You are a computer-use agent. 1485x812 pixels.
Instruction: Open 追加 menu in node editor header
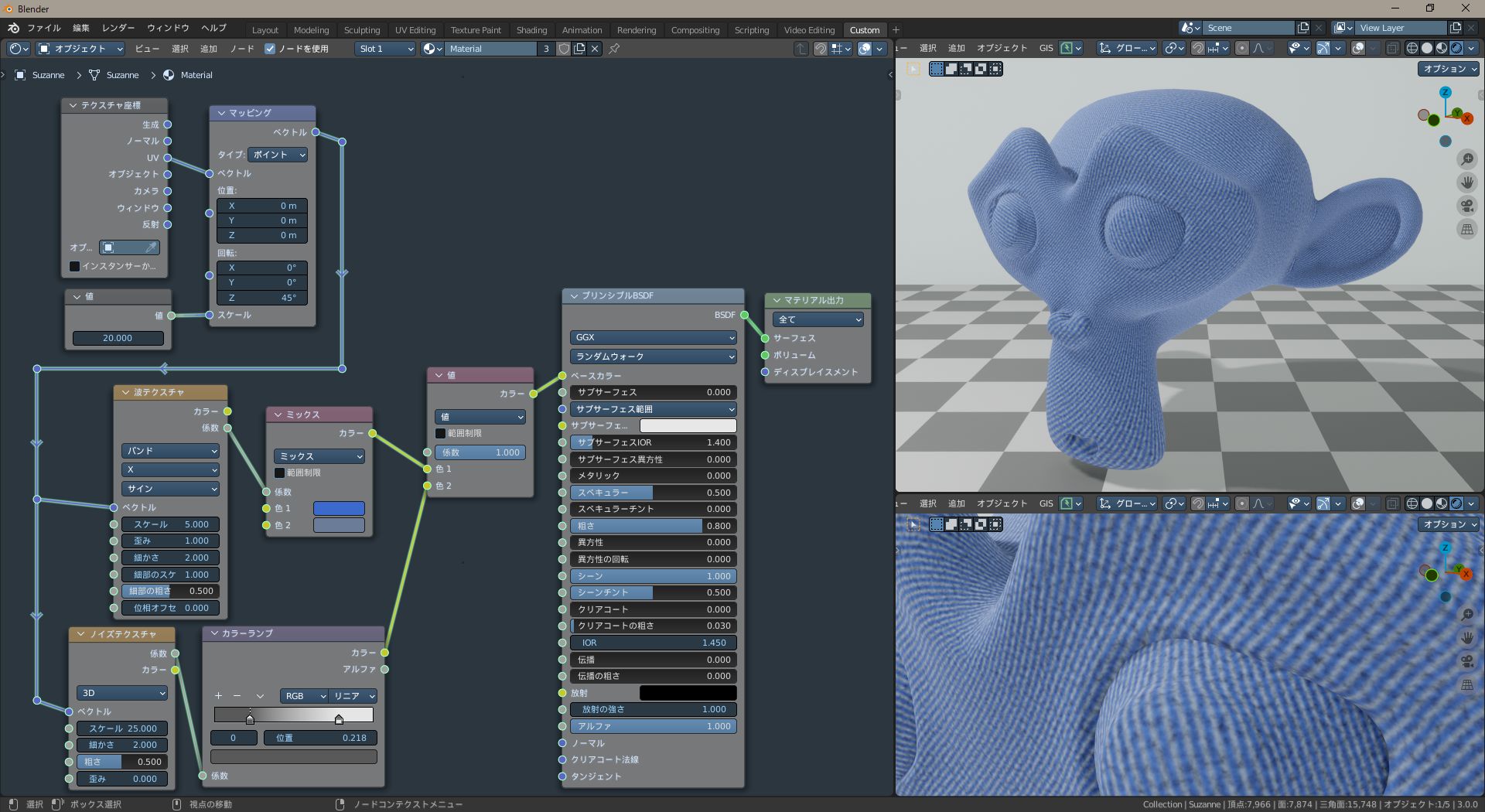coord(209,49)
